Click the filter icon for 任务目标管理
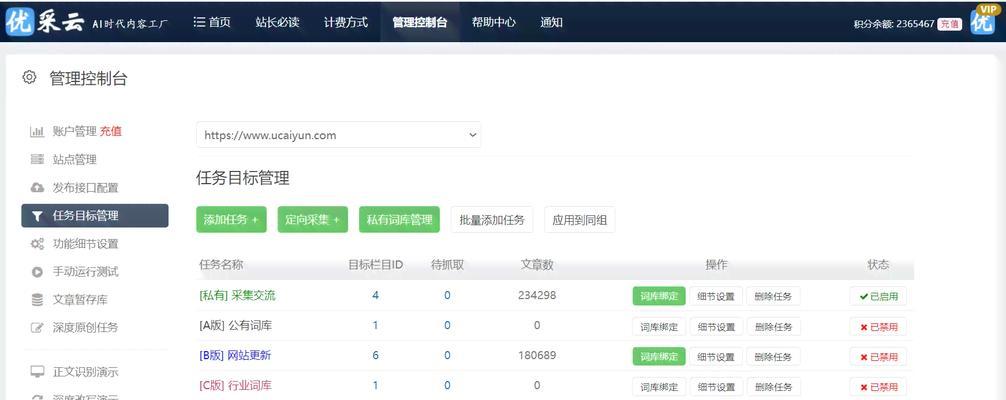 [37, 216]
